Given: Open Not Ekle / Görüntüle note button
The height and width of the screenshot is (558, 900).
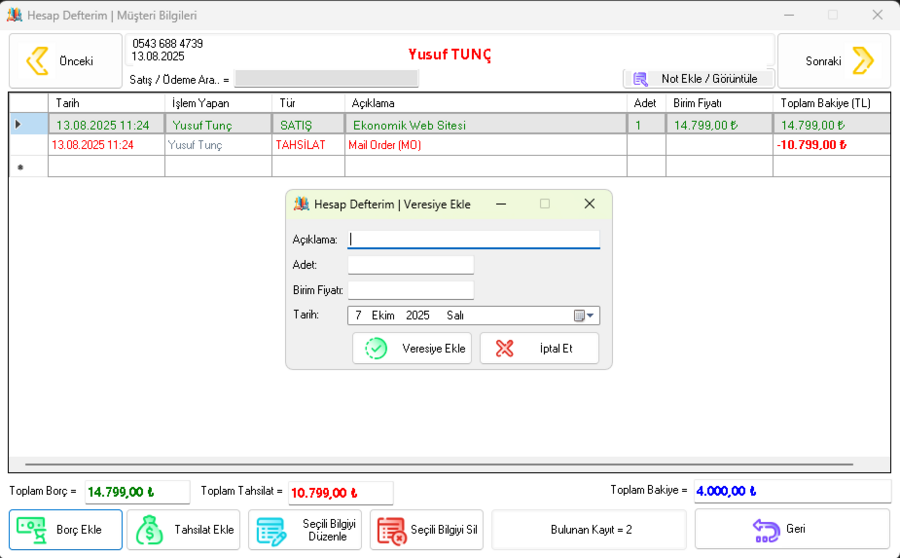Looking at the screenshot, I should pyautogui.click(x=699, y=79).
